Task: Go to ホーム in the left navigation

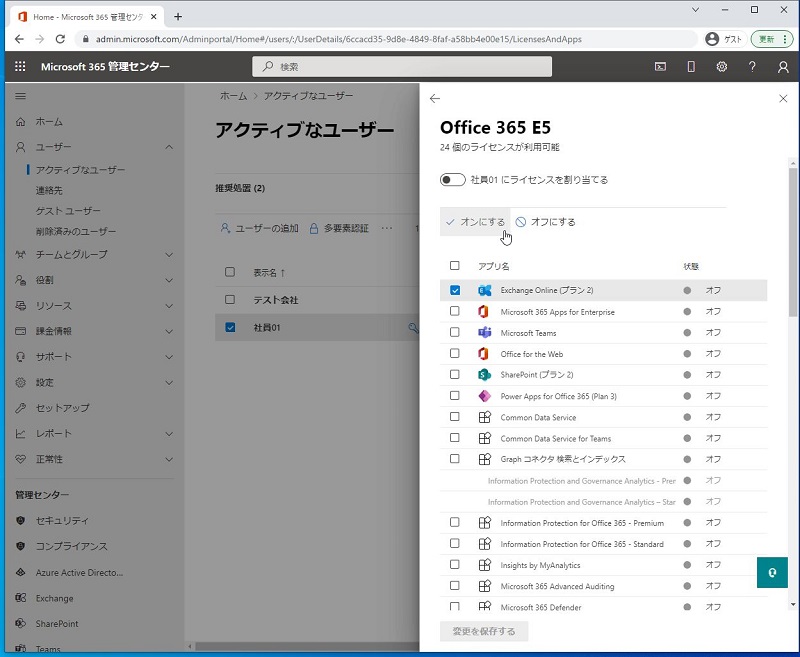Action: point(49,121)
